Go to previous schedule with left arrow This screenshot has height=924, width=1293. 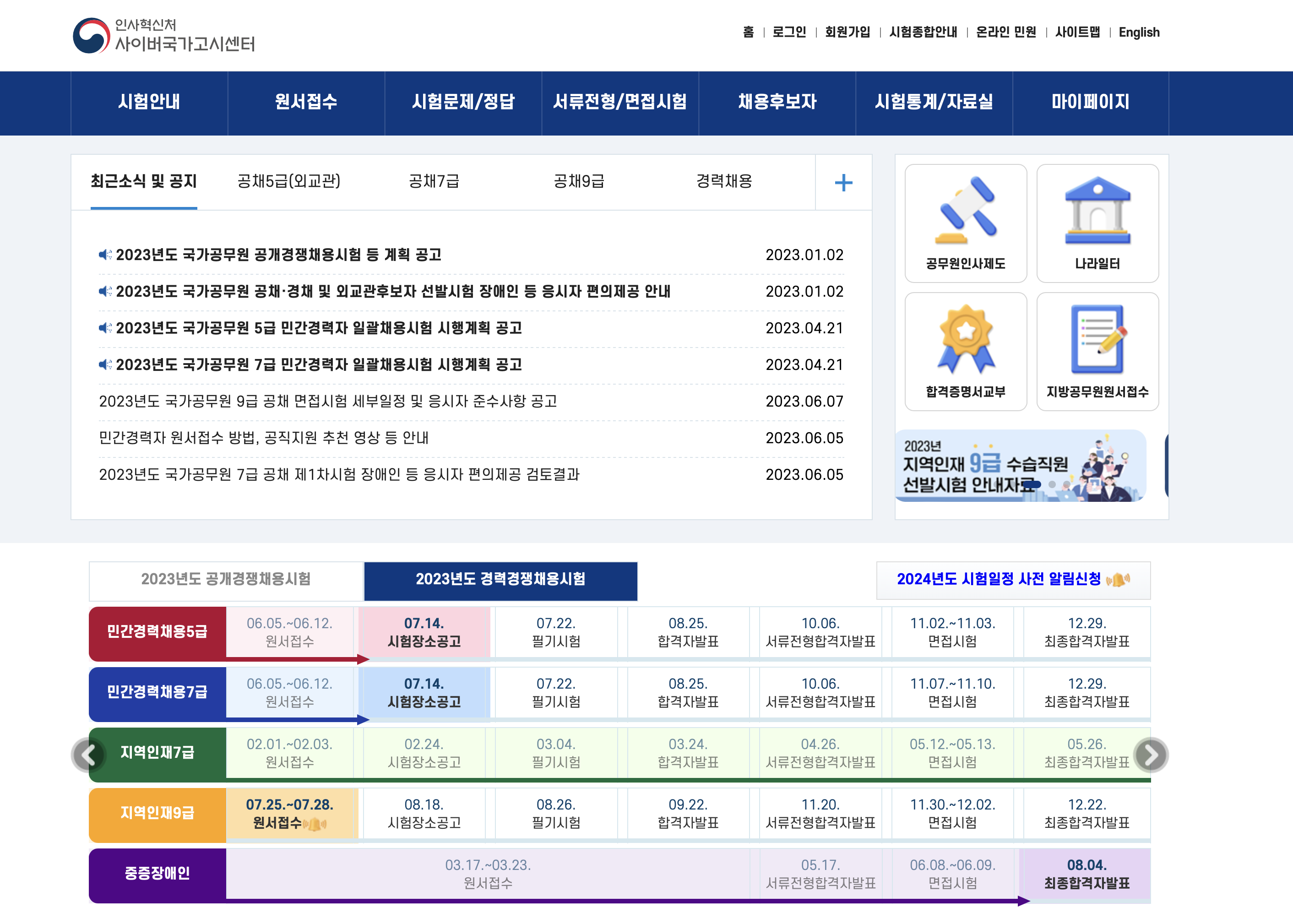point(88,755)
